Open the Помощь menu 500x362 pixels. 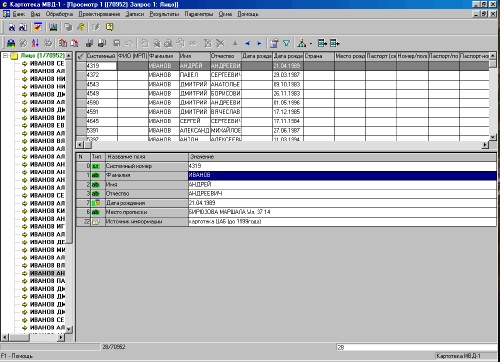[248, 14]
